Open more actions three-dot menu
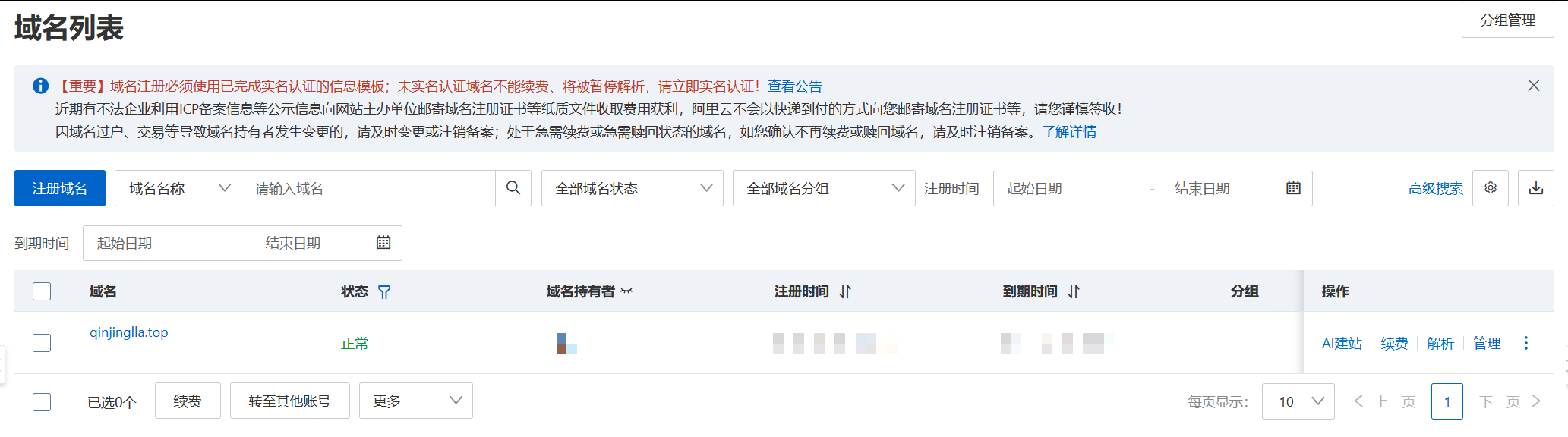The image size is (1568, 437). (x=1525, y=343)
